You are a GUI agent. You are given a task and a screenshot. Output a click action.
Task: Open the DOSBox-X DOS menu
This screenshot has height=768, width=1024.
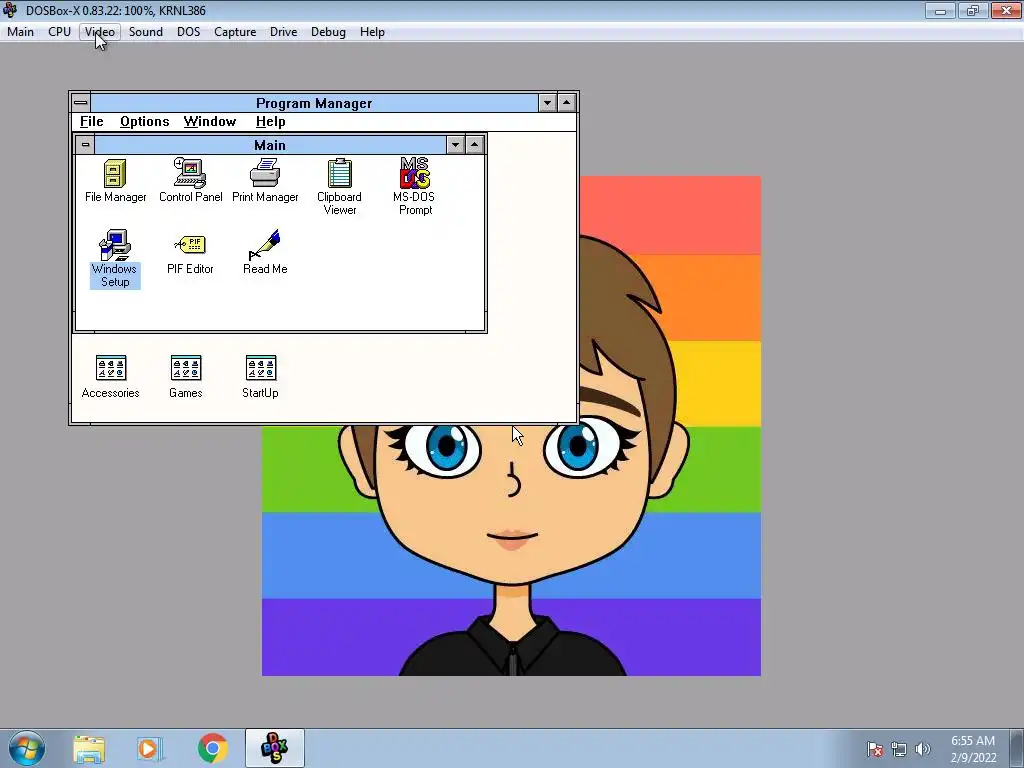click(x=189, y=32)
